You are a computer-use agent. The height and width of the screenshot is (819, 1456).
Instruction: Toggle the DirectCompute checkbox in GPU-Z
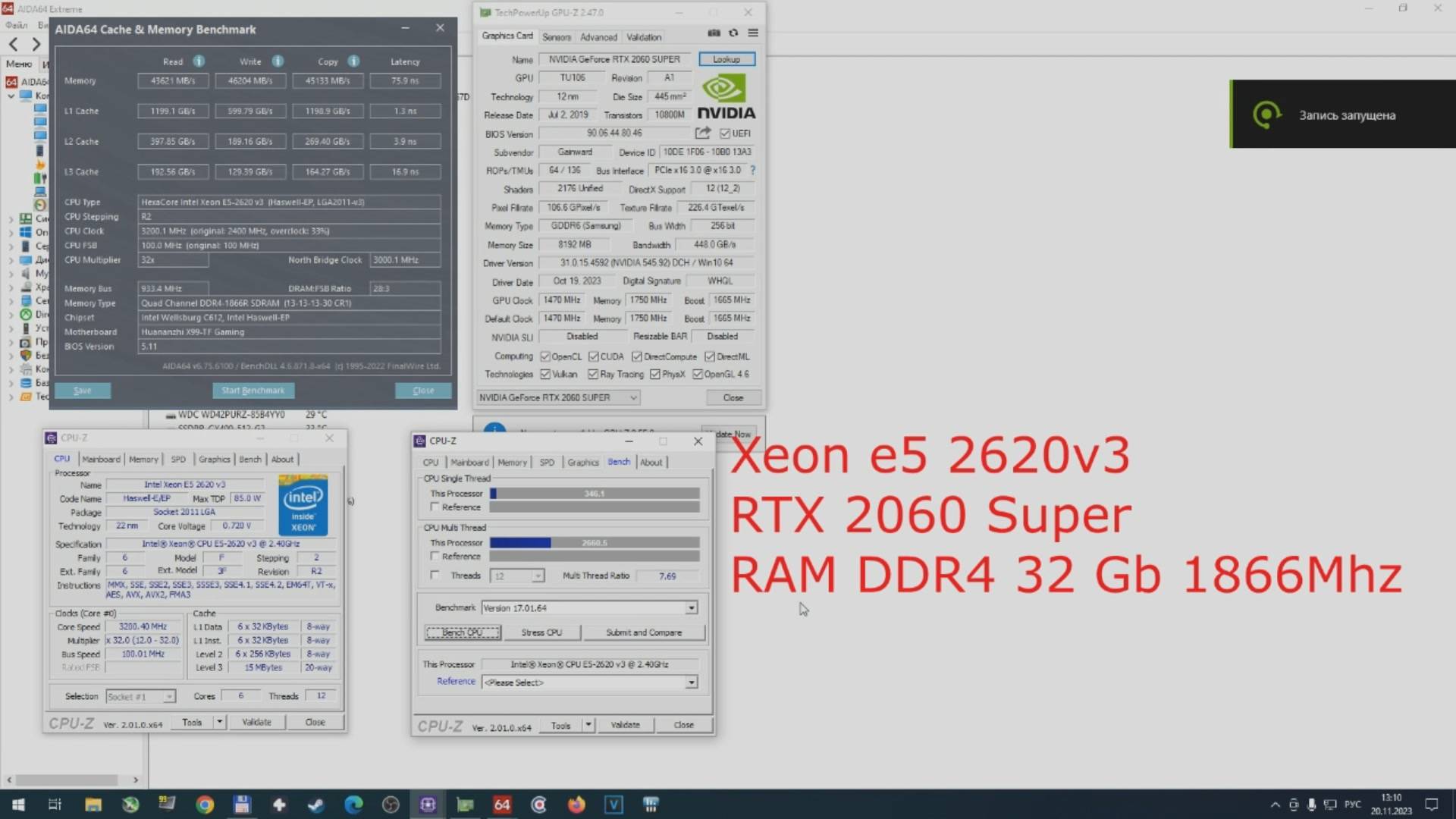tap(637, 356)
